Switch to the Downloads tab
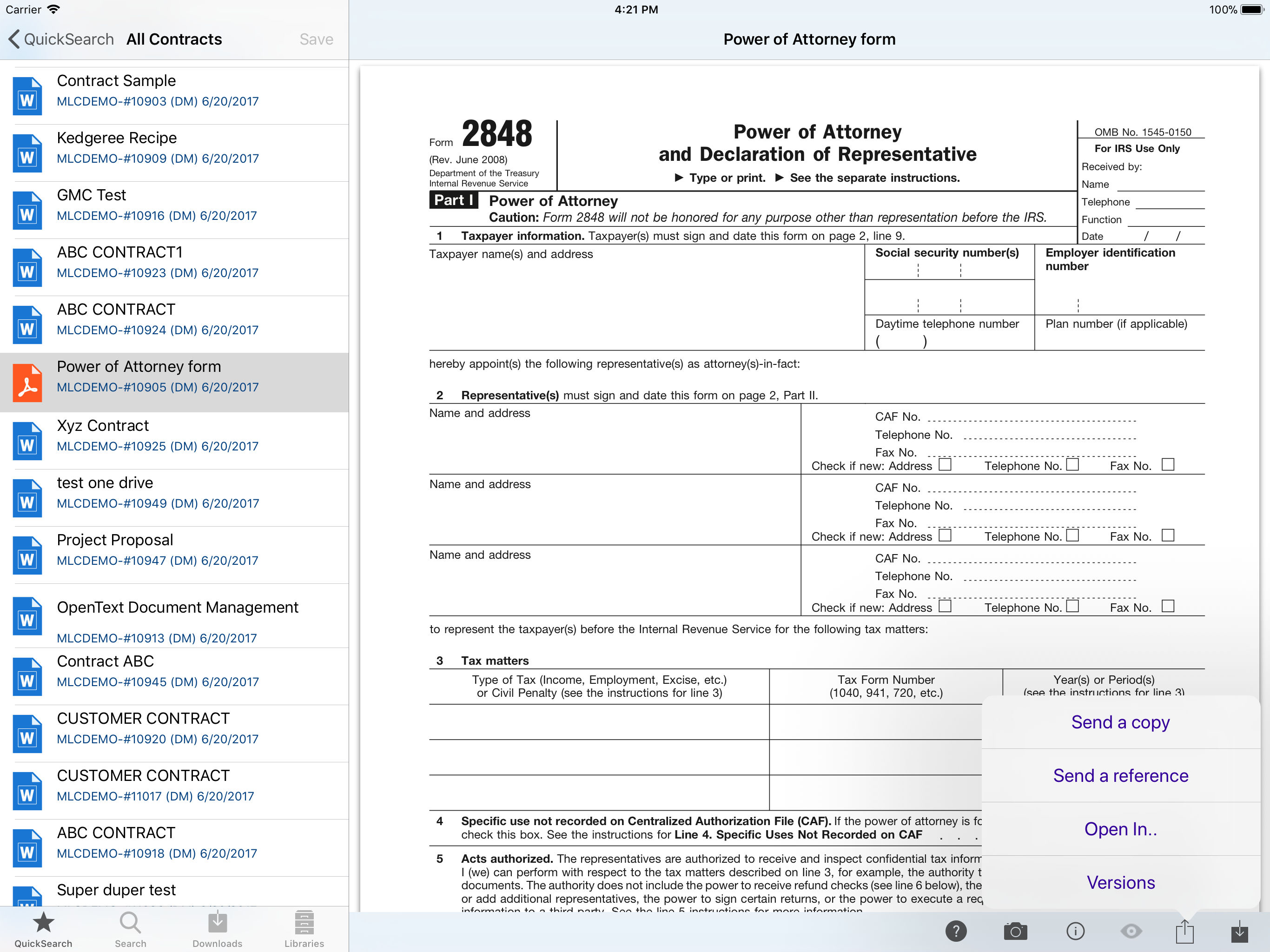 217,930
